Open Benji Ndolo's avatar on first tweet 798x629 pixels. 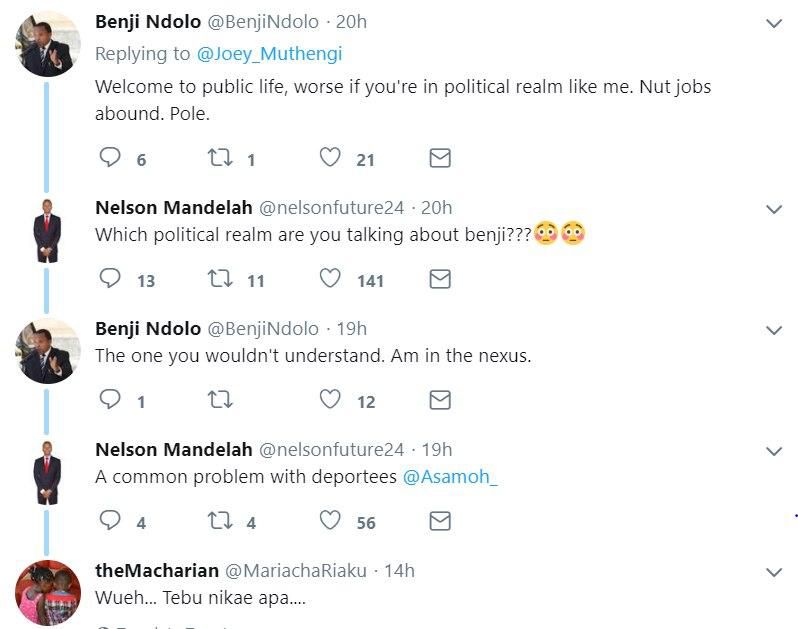(48, 45)
